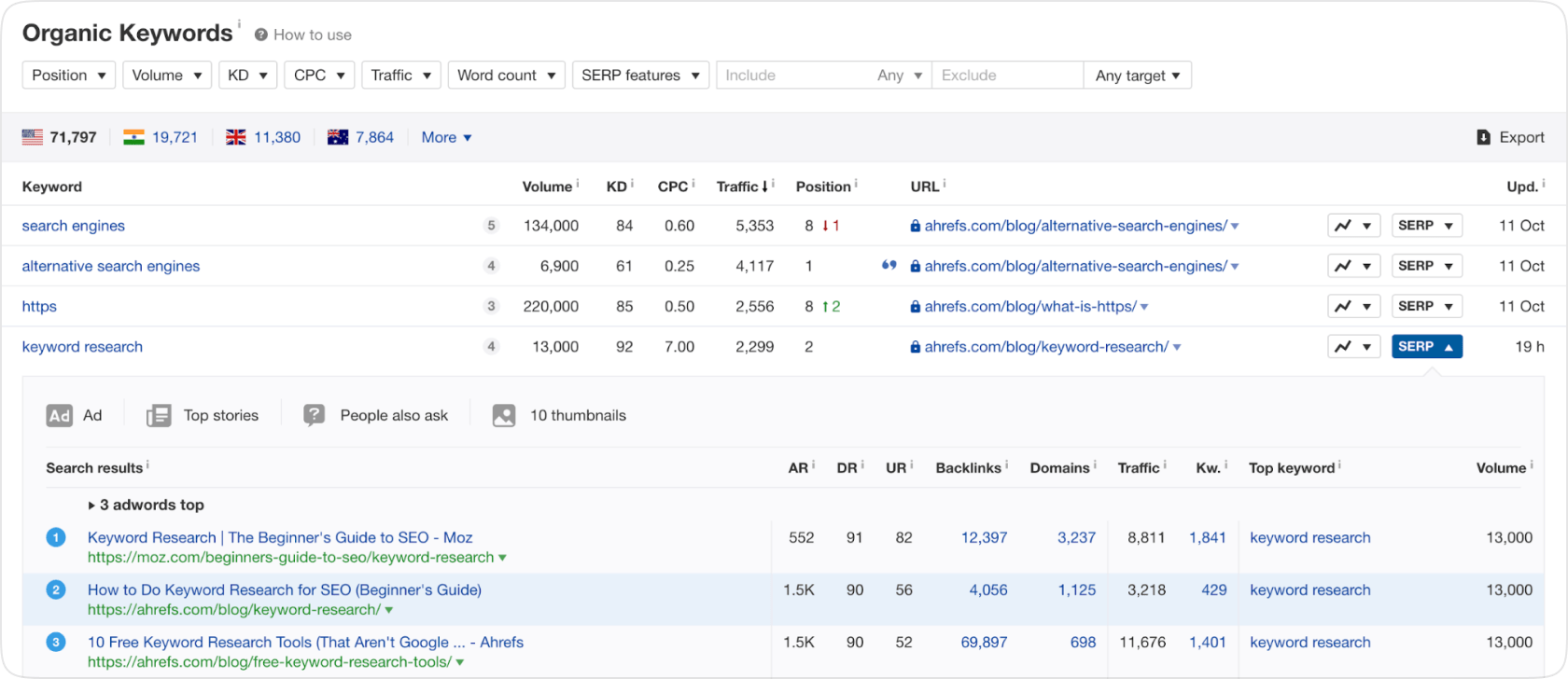Viewport: 1568px width, 679px height.
Task: Click the US flag country icon
Action: tap(33, 137)
